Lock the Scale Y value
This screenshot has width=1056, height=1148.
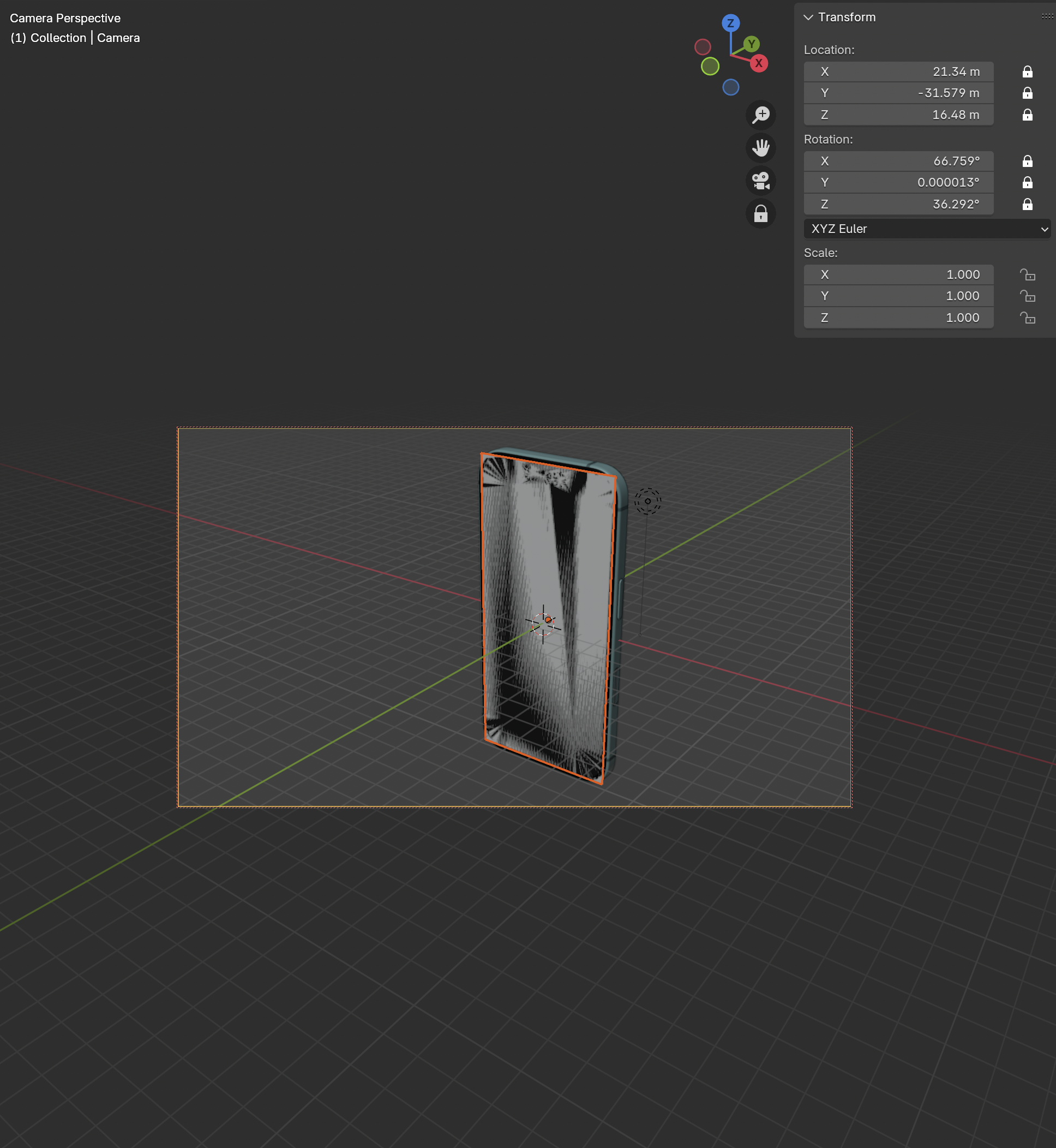1027,296
